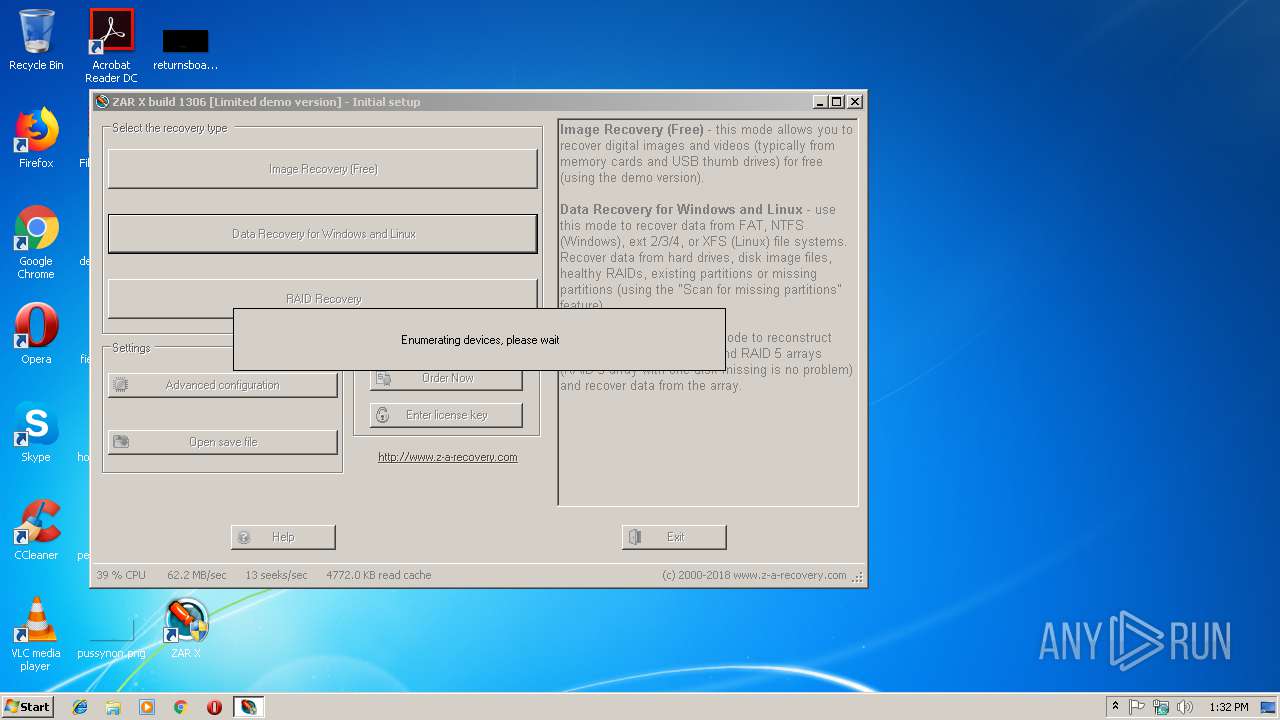Open Advanced configuration settings
The image size is (1280, 720).
click(223, 385)
